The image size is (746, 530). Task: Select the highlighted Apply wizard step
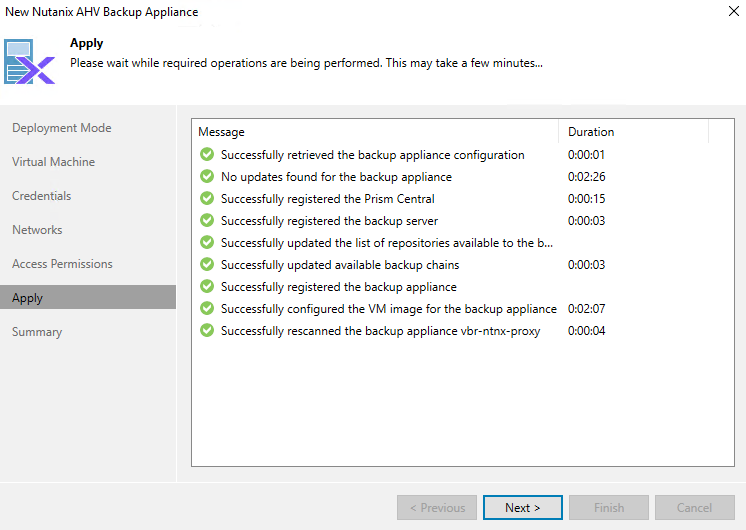point(88,297)
